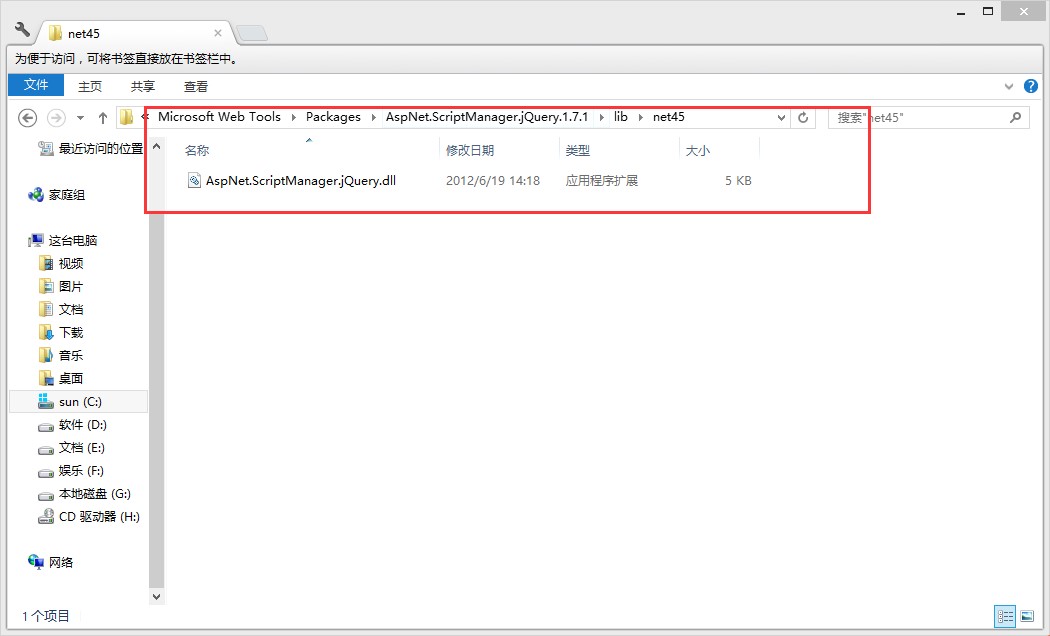Sort by 类型 column header
The height and width of the screenshot is (636, 1050).
point(578,151)
